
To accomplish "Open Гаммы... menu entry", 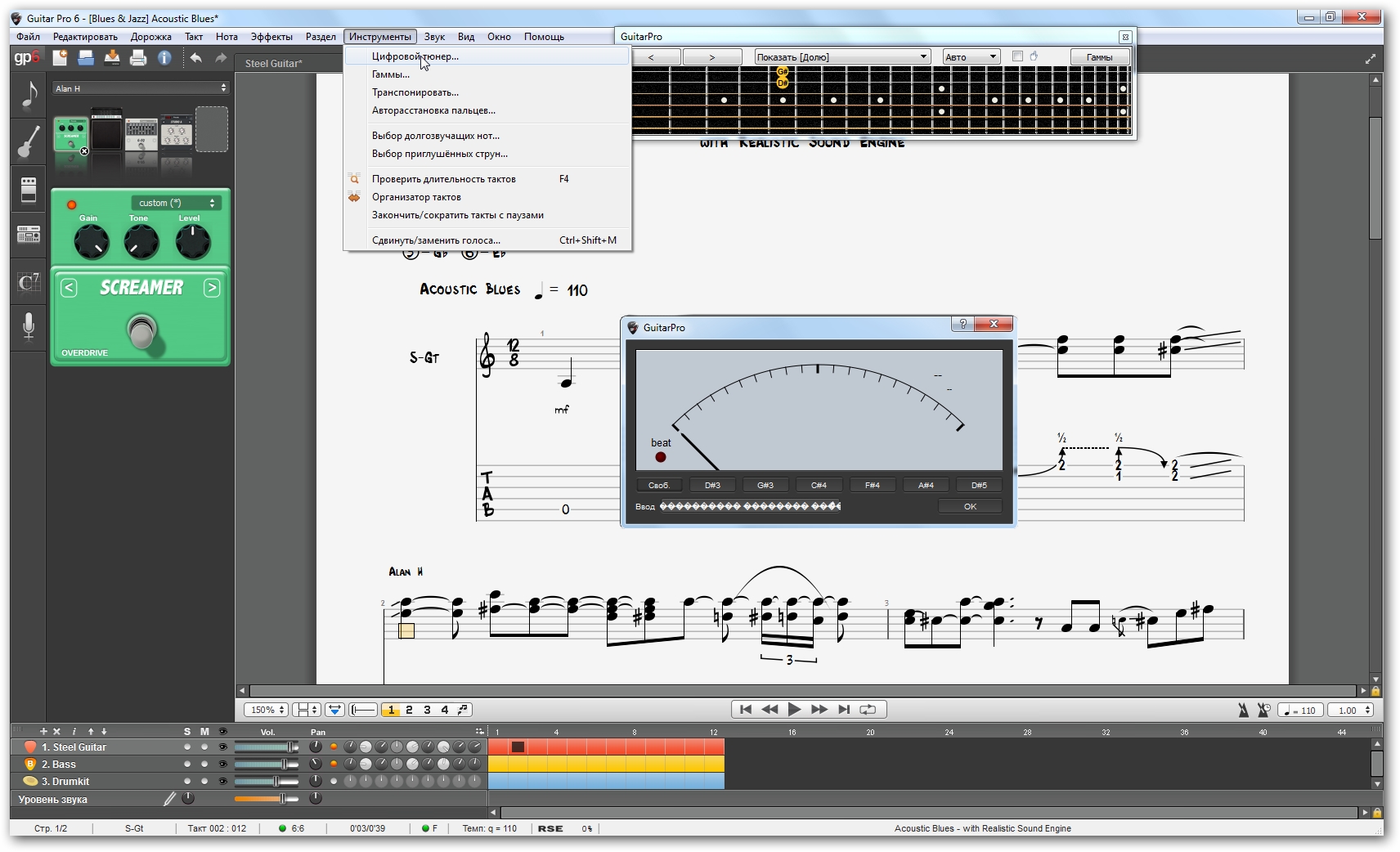I will point(487,74).
